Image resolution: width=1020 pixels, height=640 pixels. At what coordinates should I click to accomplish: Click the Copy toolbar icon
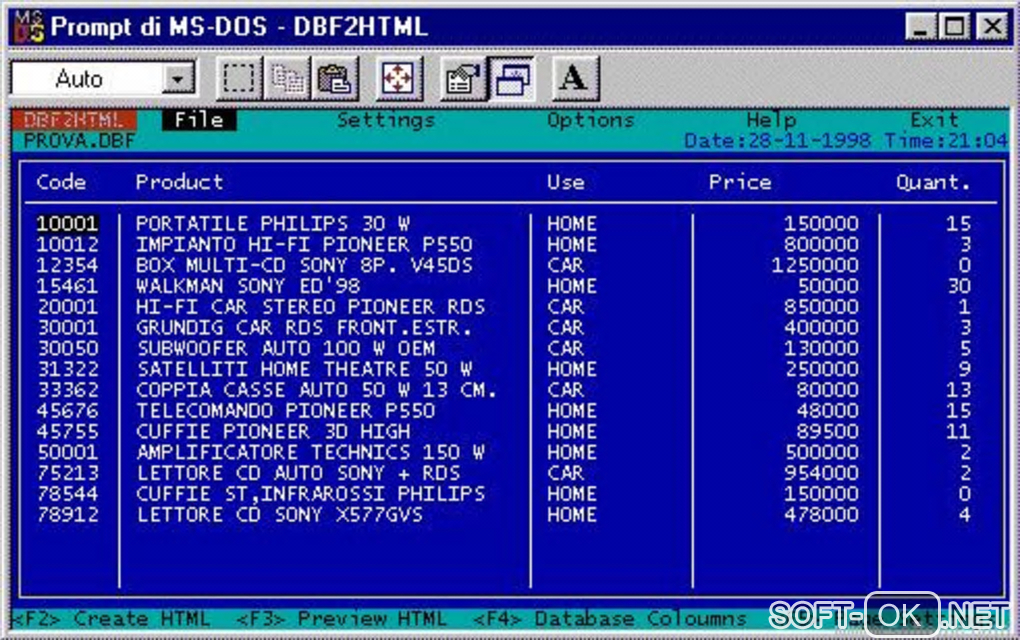pos(287,79)
